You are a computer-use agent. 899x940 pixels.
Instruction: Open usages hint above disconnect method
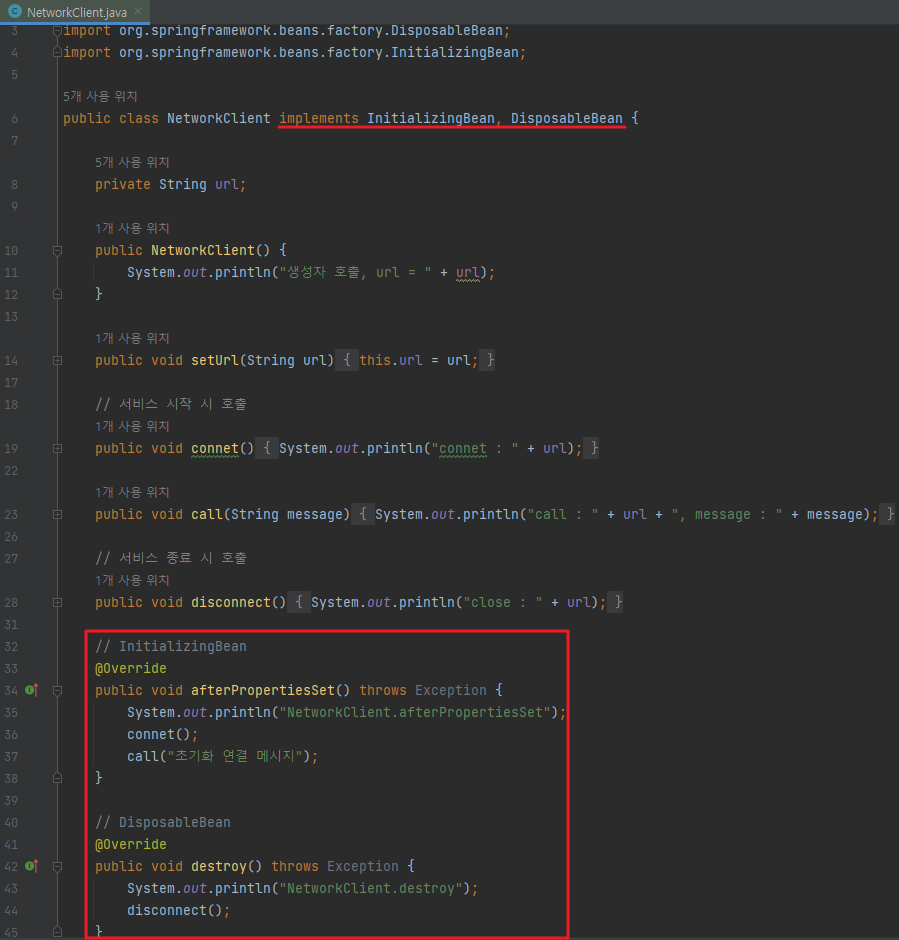[132, 580]
